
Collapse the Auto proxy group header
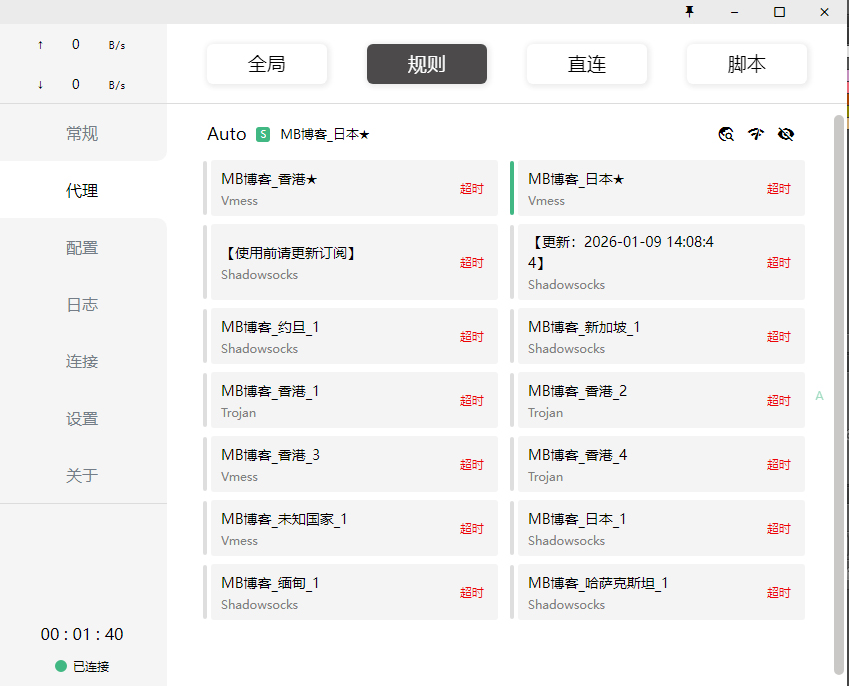coord(227,134)
